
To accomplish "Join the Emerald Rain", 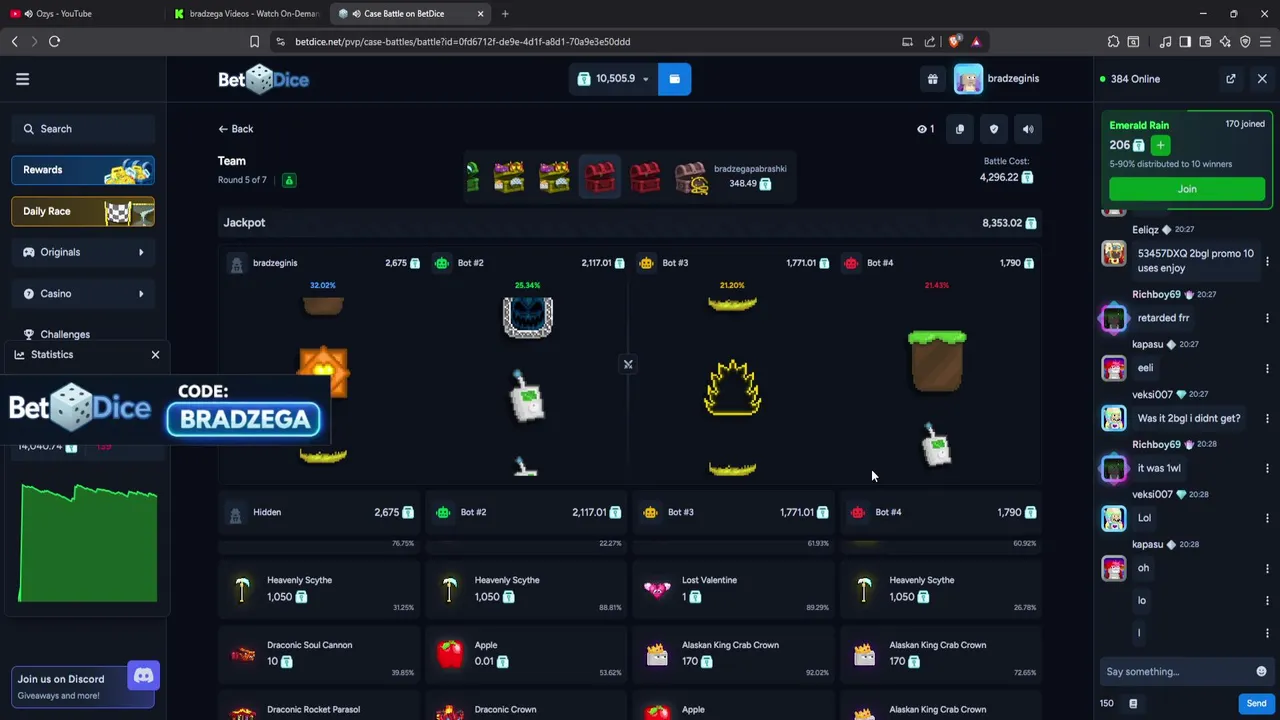I will click(x=1187, y=189).
